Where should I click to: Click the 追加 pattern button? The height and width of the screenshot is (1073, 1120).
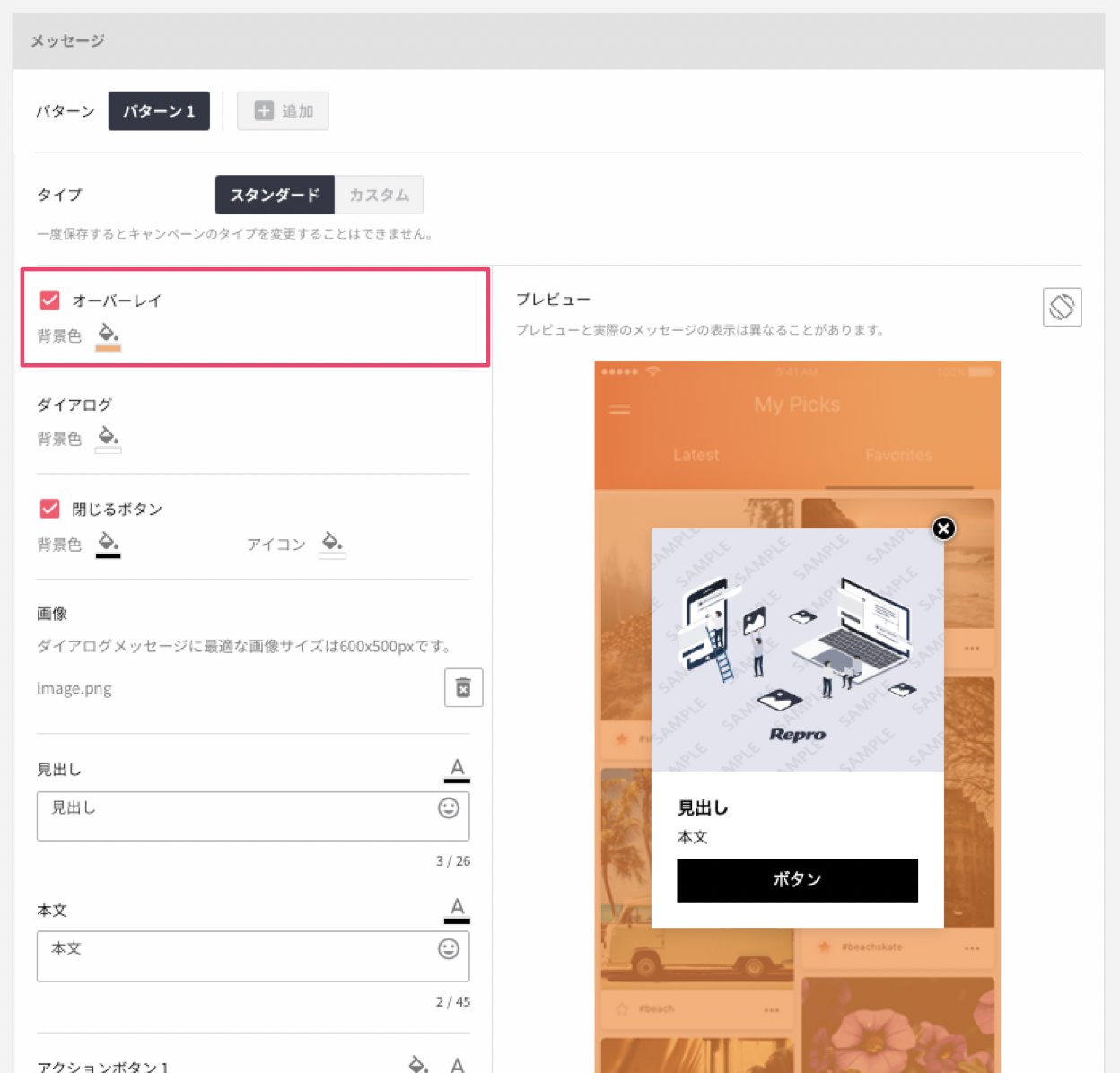tap(283, 111)
